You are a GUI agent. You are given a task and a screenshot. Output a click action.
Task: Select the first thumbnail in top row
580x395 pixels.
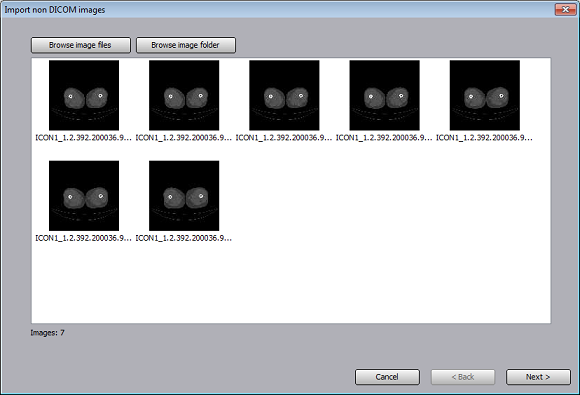coord(84,95)
